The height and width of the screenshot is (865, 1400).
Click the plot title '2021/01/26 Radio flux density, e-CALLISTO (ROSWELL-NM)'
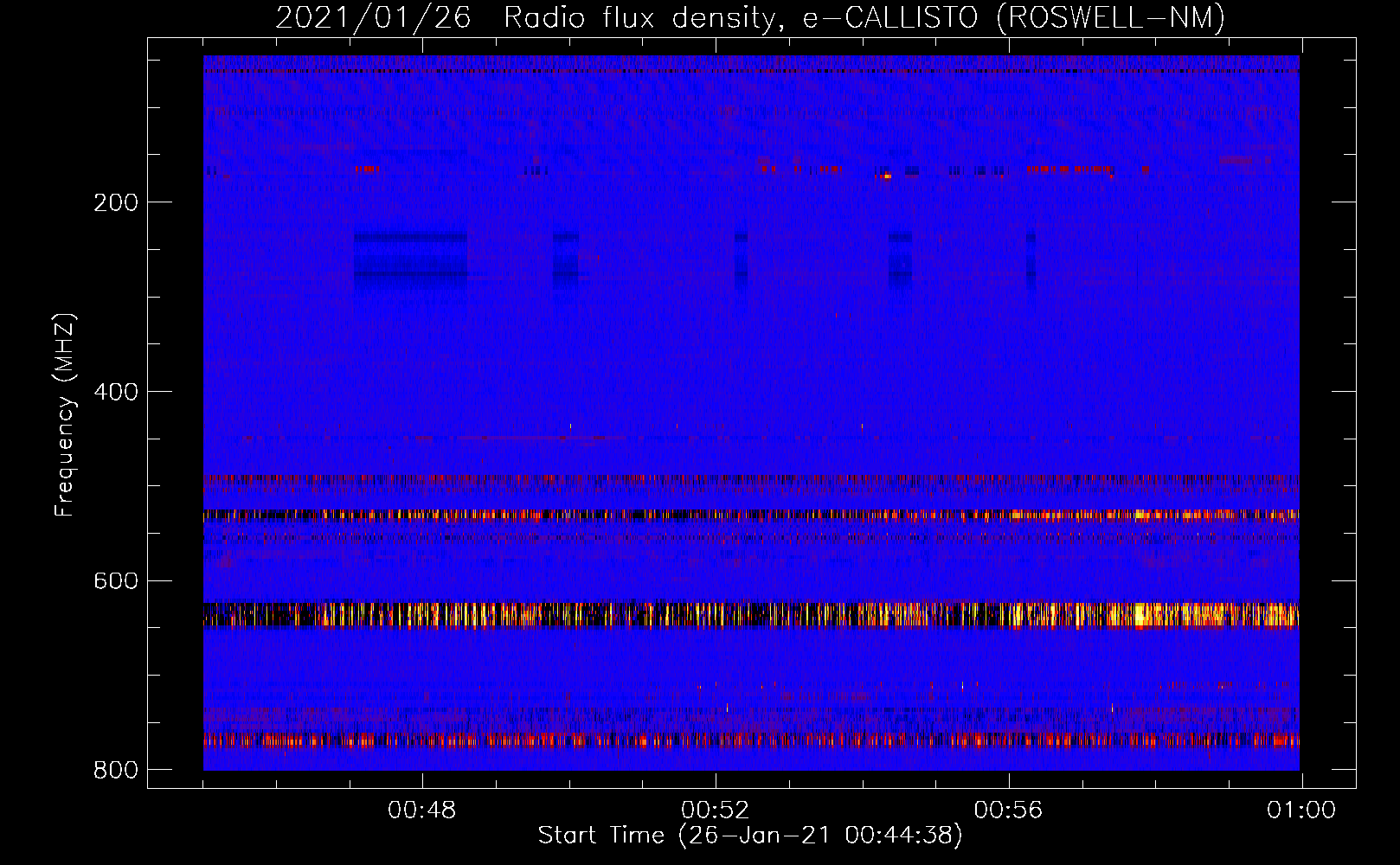(x=750, y=17)
